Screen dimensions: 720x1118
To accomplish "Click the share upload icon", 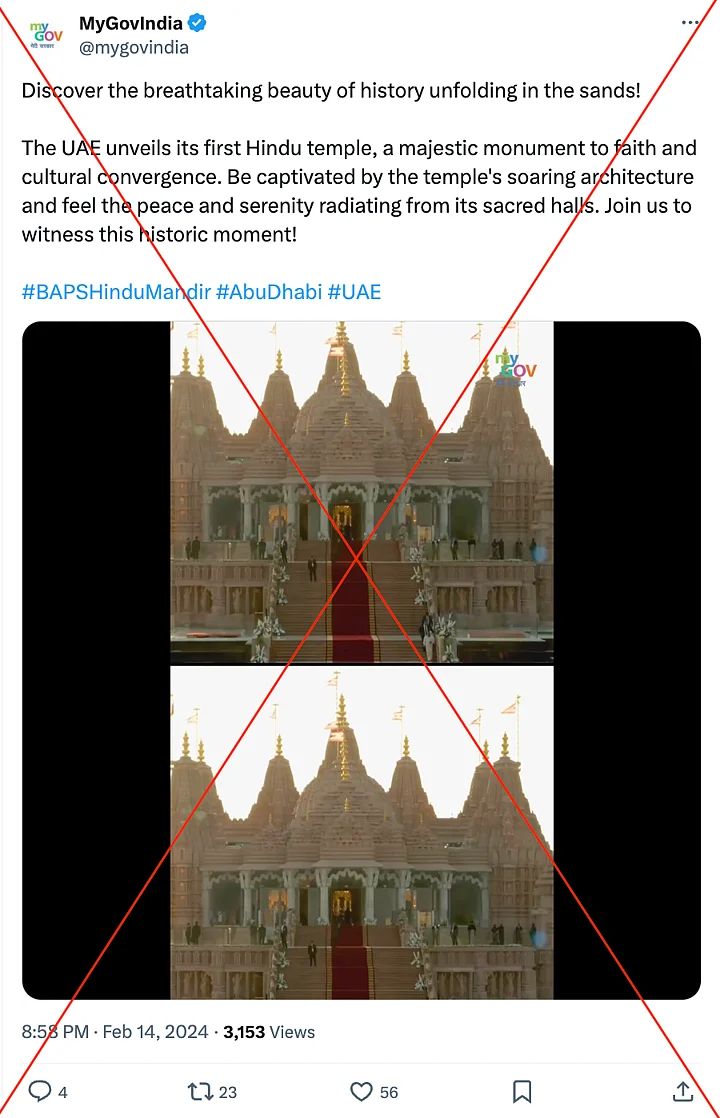I will click(x=682, y=1091).
